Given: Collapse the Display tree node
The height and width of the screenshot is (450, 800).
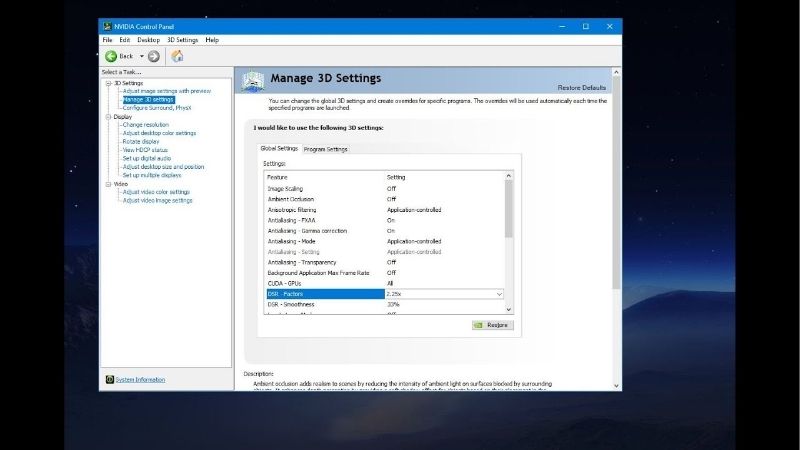Looking at the screenshot, I should click(x=108, y=117).
